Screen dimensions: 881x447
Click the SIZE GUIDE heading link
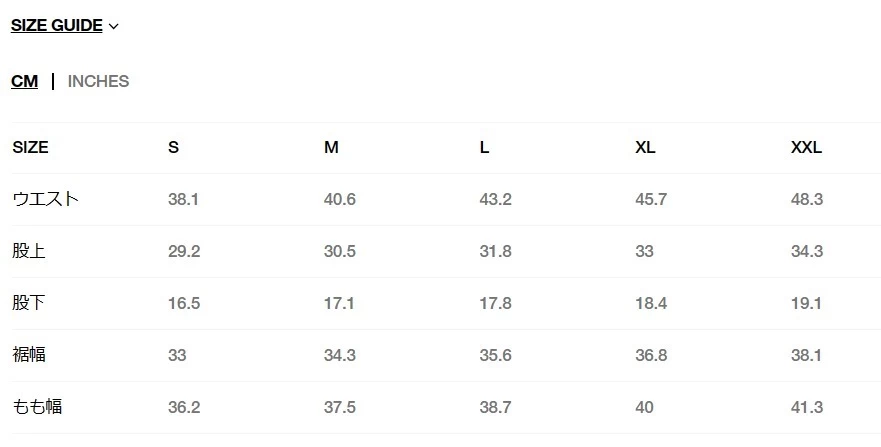[x=57, y=26]
